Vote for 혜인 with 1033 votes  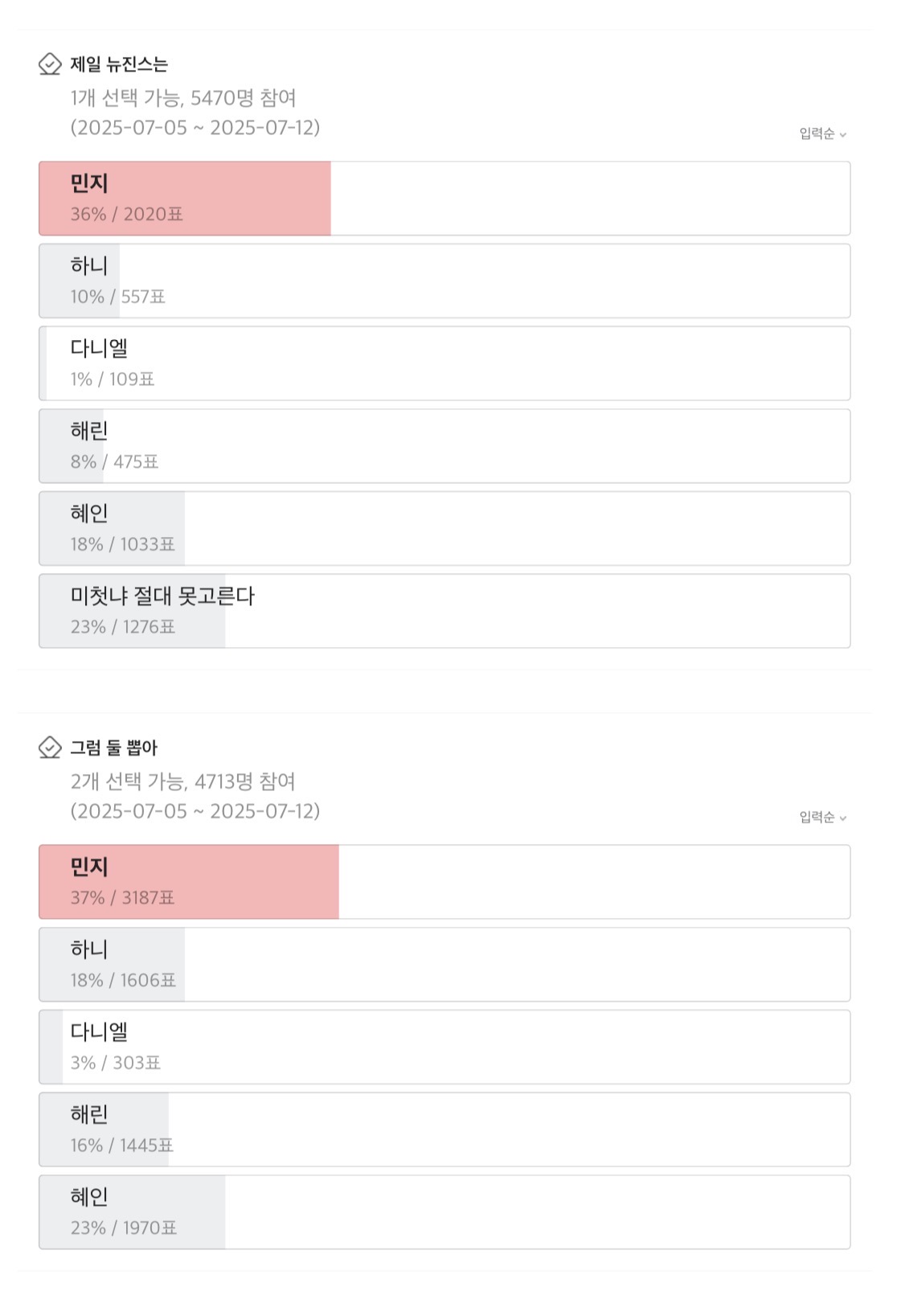pos(444,529)
